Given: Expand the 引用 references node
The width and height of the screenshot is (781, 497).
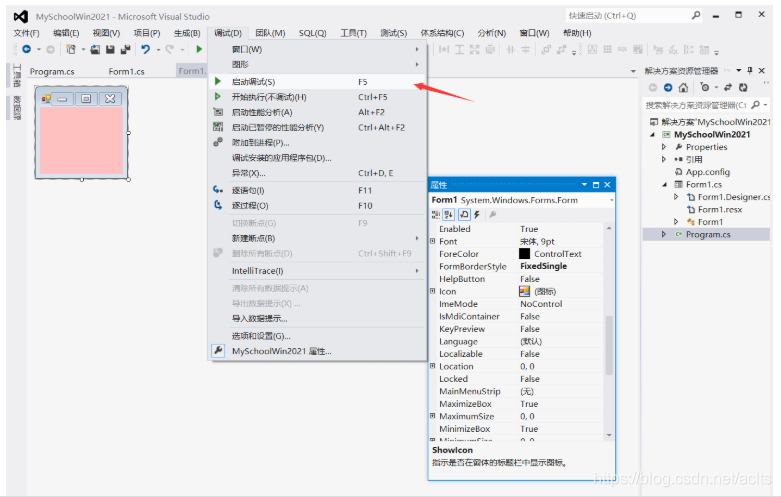Looking at the screenshot, I should pyautogui.click(x=663, y=159).
